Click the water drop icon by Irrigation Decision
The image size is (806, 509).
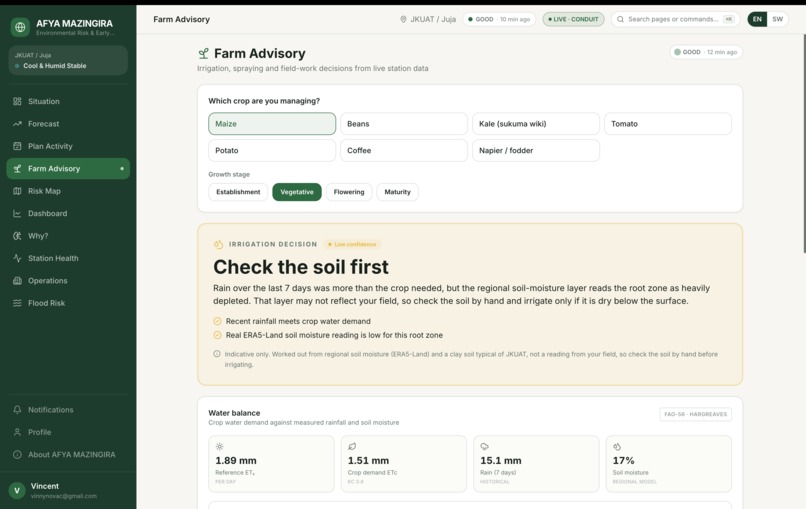(218, 244)
